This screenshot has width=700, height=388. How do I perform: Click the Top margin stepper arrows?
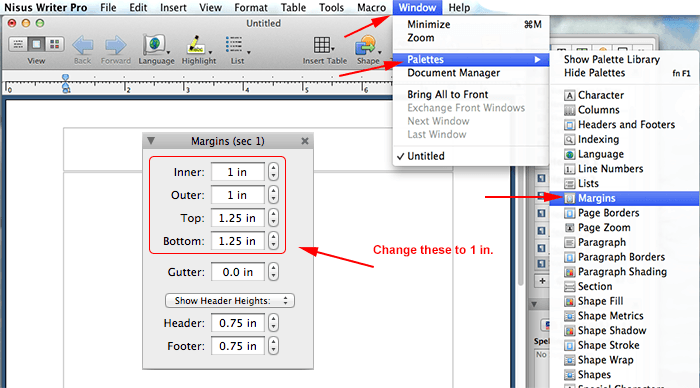pyautogui.click(x=273, y=218)
